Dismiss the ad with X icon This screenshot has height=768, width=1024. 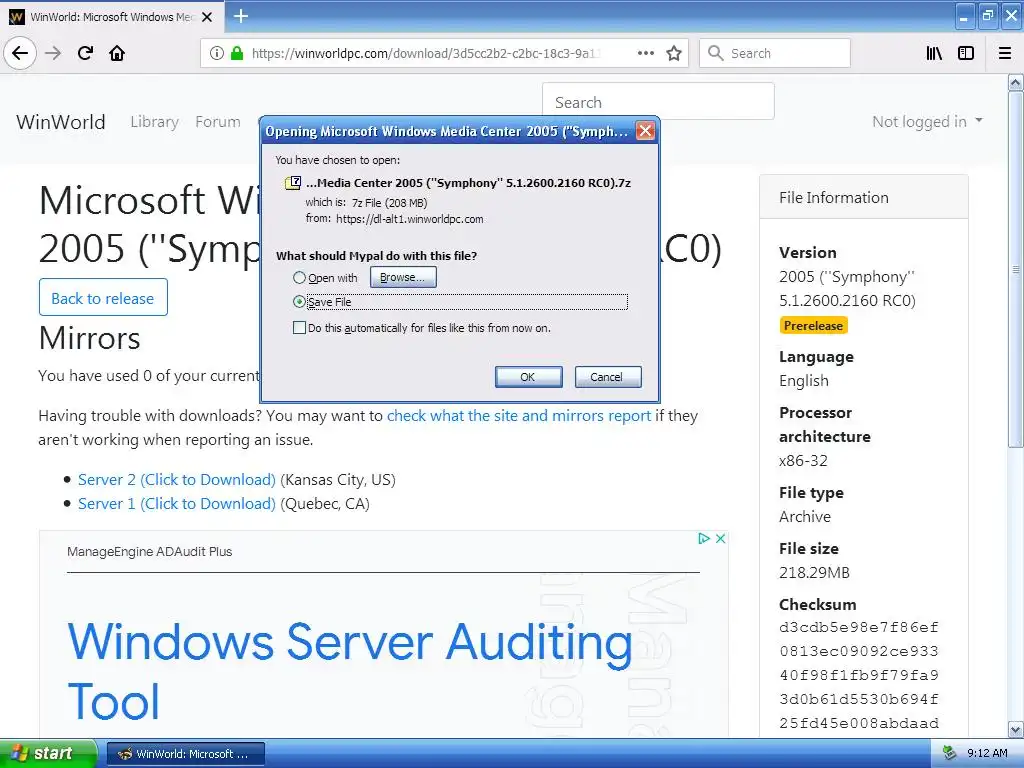(x=720, y=538)
